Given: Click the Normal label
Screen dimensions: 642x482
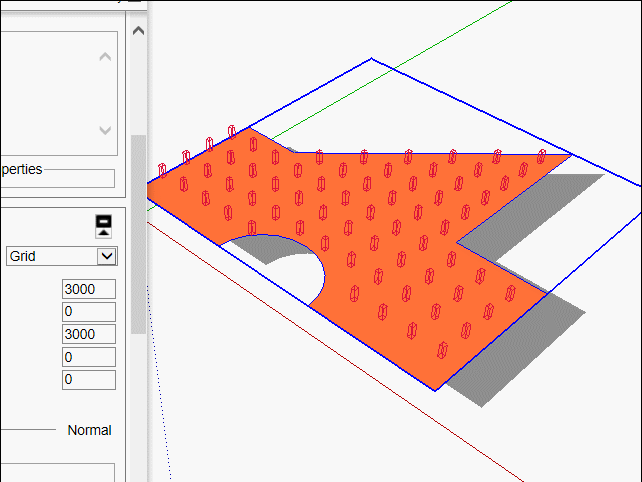Looking at the screenshot, I should (89, 430).
